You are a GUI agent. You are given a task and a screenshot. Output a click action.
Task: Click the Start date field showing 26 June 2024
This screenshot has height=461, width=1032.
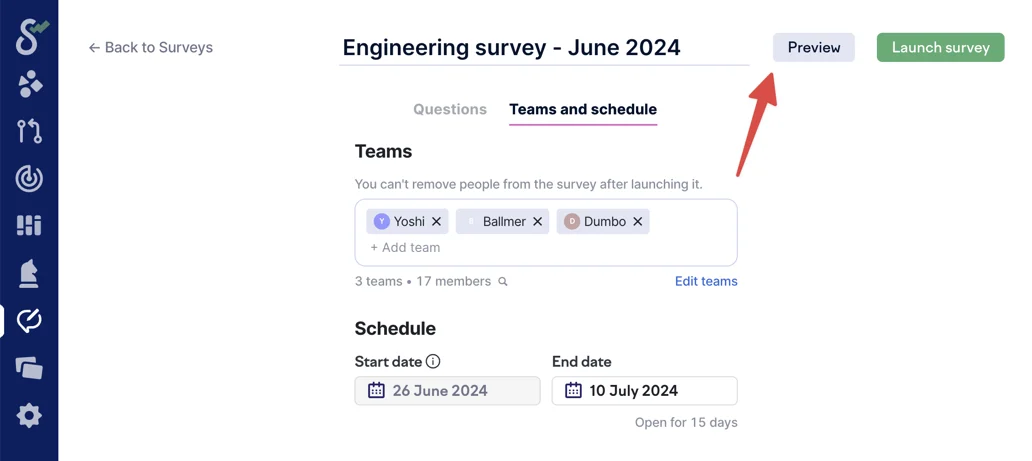click(x=447, y=391)
